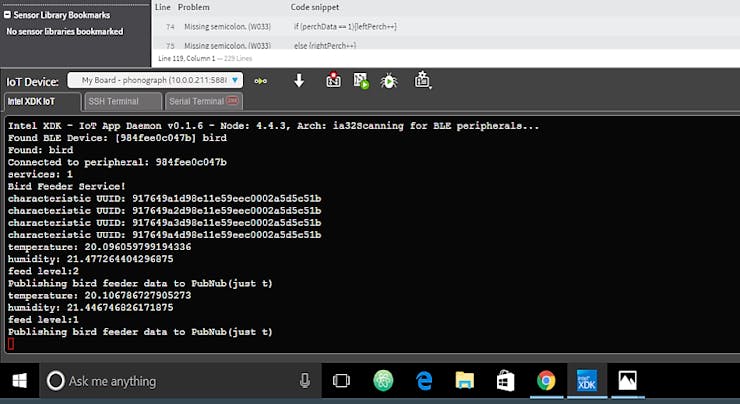The image size is (740, 404).
Task: Open the IoT Device board dropdown
Action: pos(155,80)
